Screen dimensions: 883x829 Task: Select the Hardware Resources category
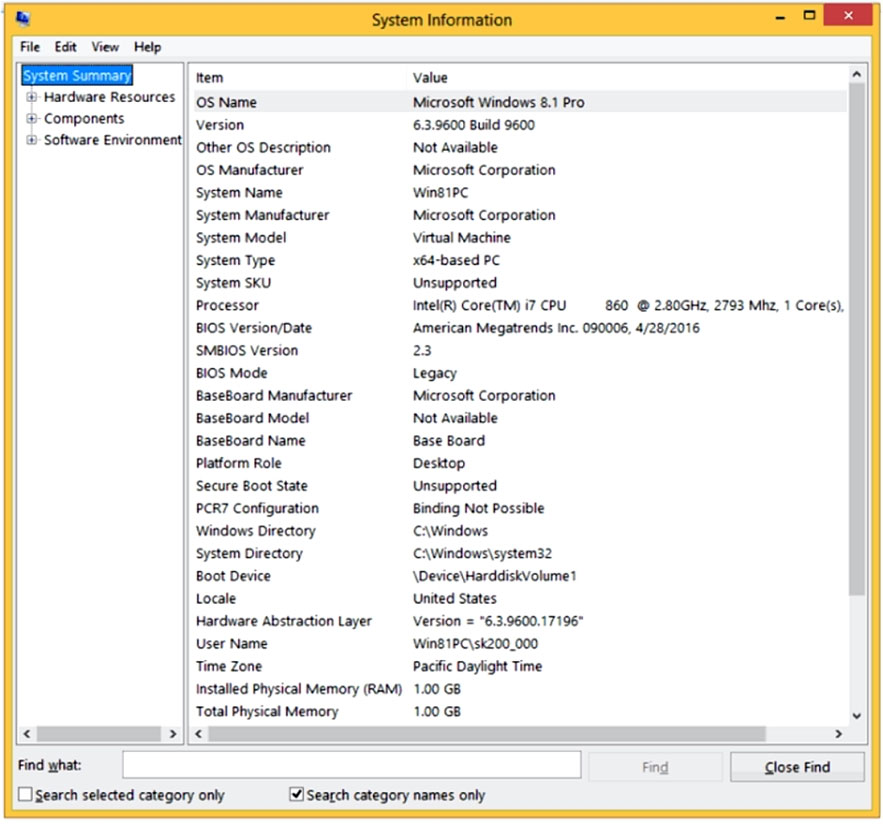point(109,97)
